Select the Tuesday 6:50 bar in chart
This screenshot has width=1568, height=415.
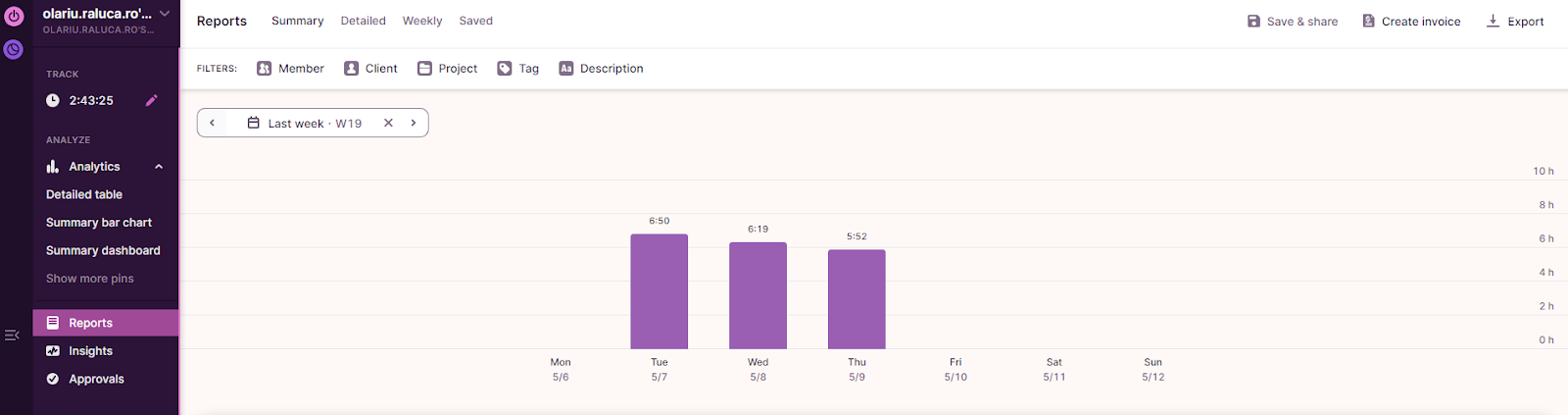[x=659, y=291]
